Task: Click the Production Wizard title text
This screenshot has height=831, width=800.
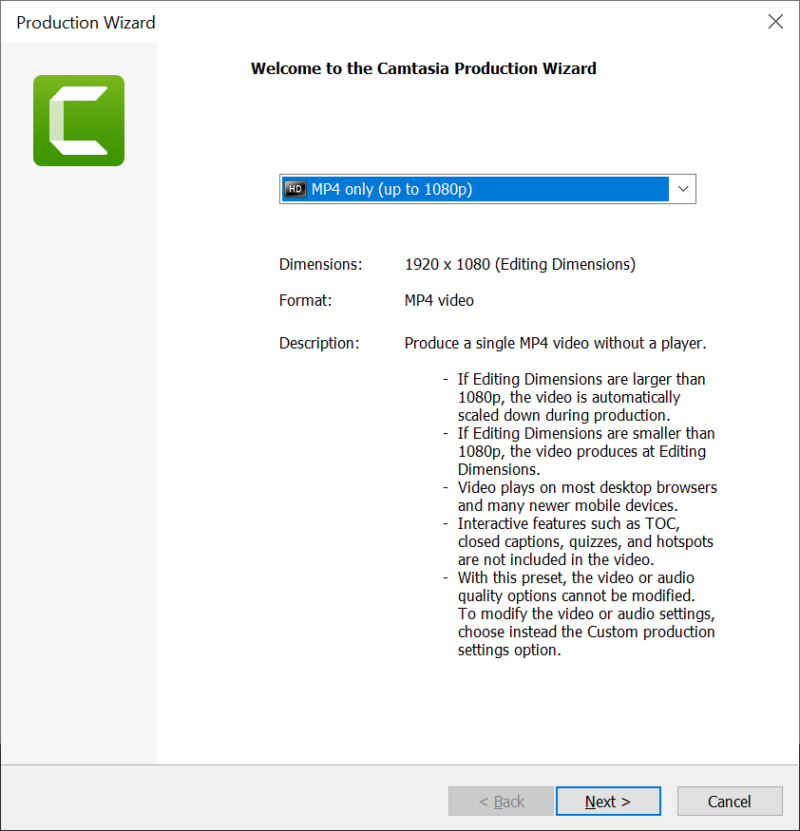Action: (x=86, y=22)
